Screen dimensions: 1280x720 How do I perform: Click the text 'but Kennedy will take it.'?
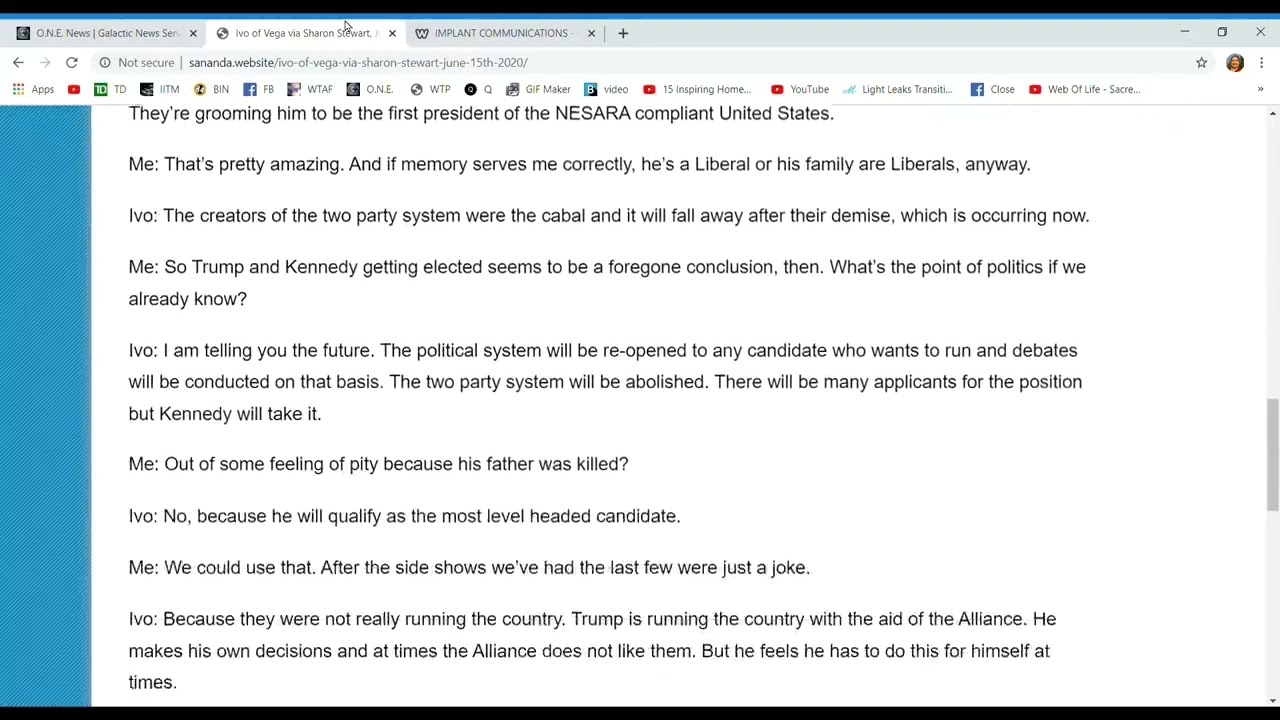pos(224,414)
